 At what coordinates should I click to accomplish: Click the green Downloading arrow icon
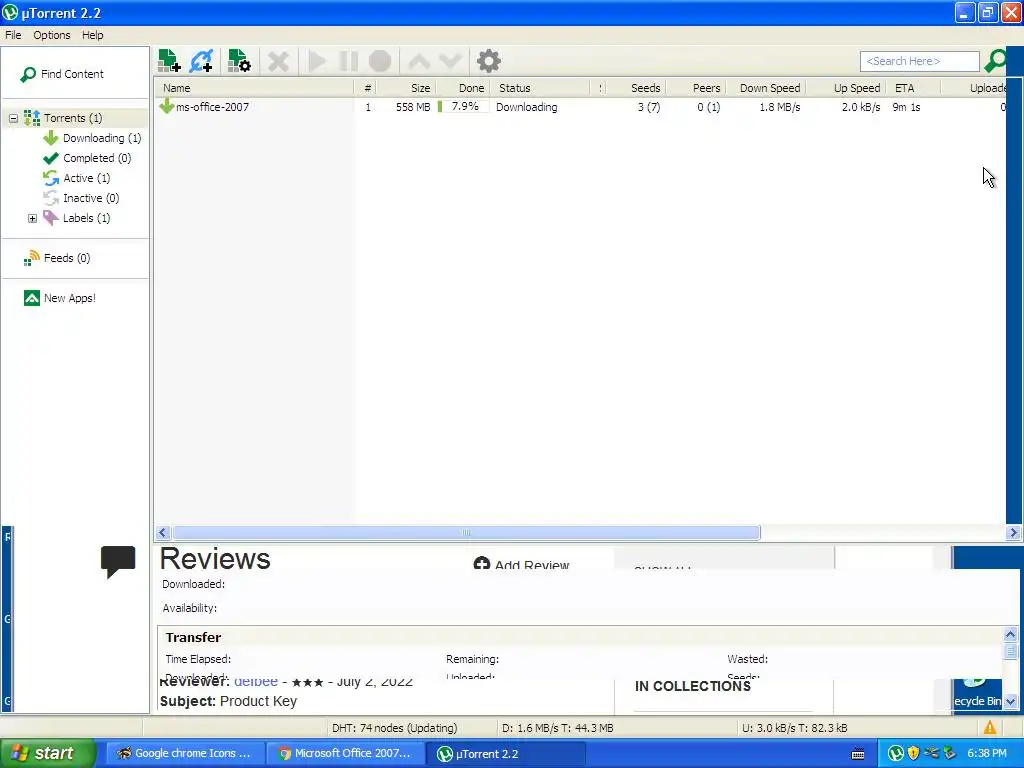pos(50,138)
